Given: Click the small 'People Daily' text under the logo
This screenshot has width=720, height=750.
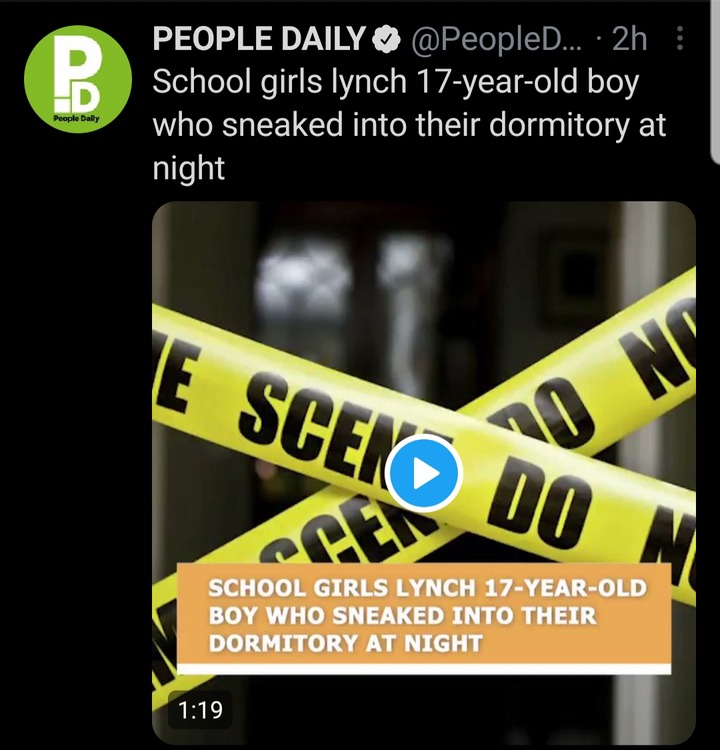Looking at the screenshot, I should [77, 119].
